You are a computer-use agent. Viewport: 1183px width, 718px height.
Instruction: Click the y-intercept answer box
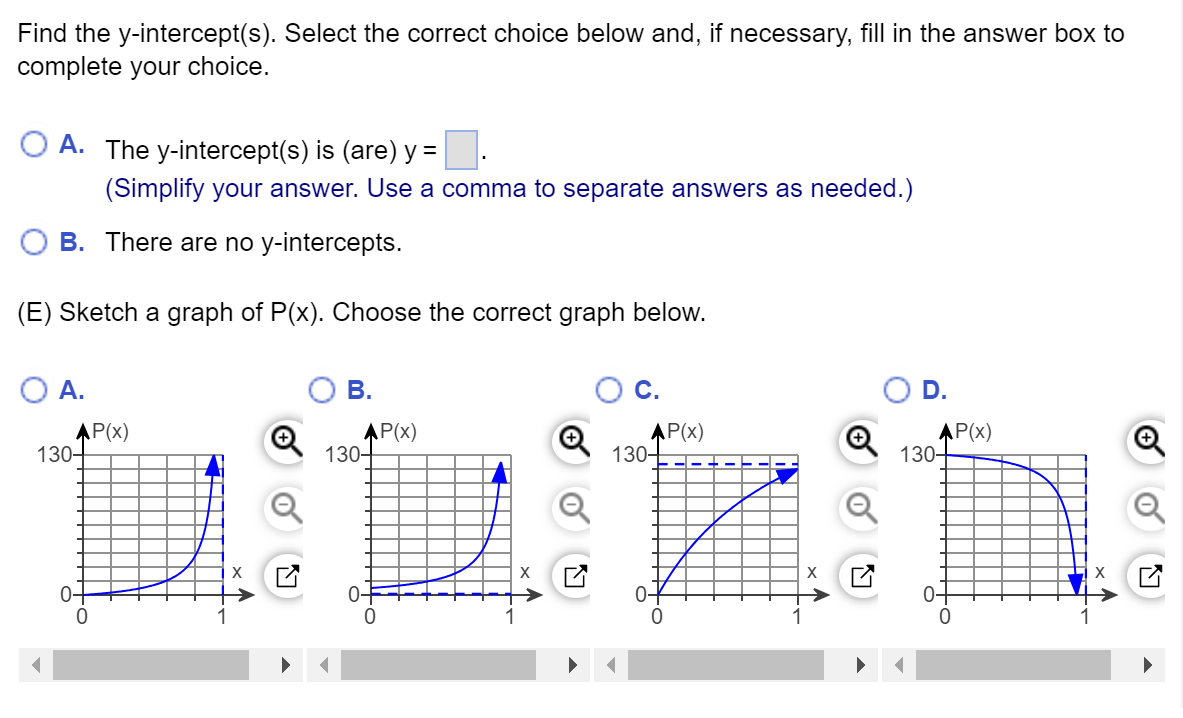pyautogui.click(x=459, y=150)
